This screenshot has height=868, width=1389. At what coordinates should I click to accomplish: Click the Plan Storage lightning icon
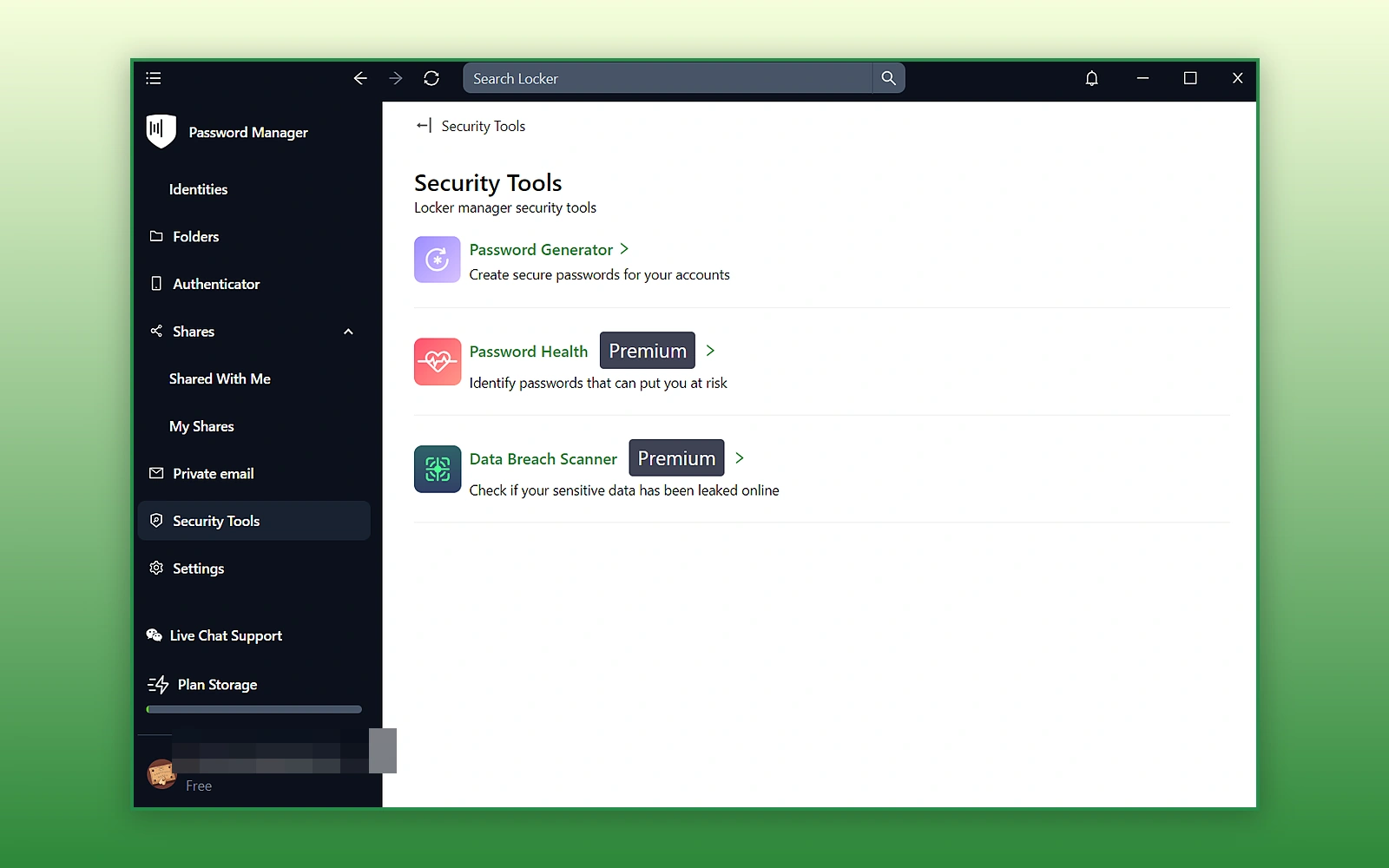(x=158, y=685)
